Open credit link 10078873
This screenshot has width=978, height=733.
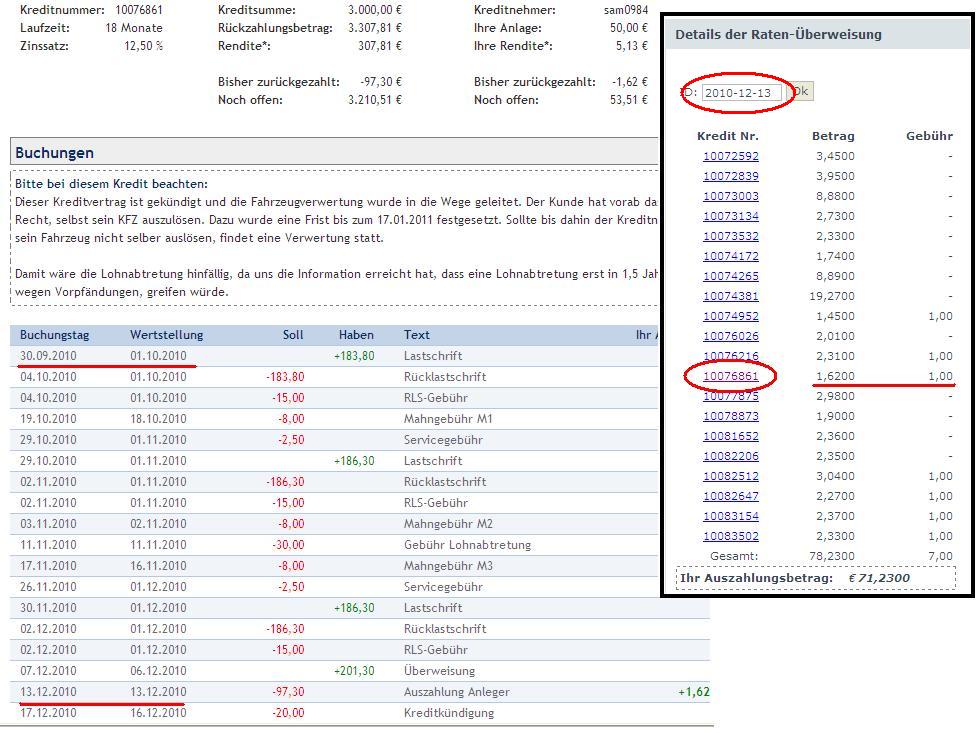click(x=730, y=416)
